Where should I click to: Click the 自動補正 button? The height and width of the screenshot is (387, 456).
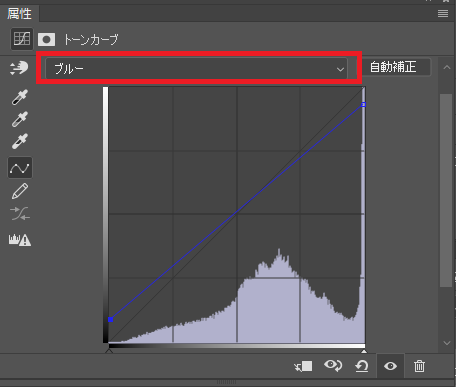coord(393,67)
